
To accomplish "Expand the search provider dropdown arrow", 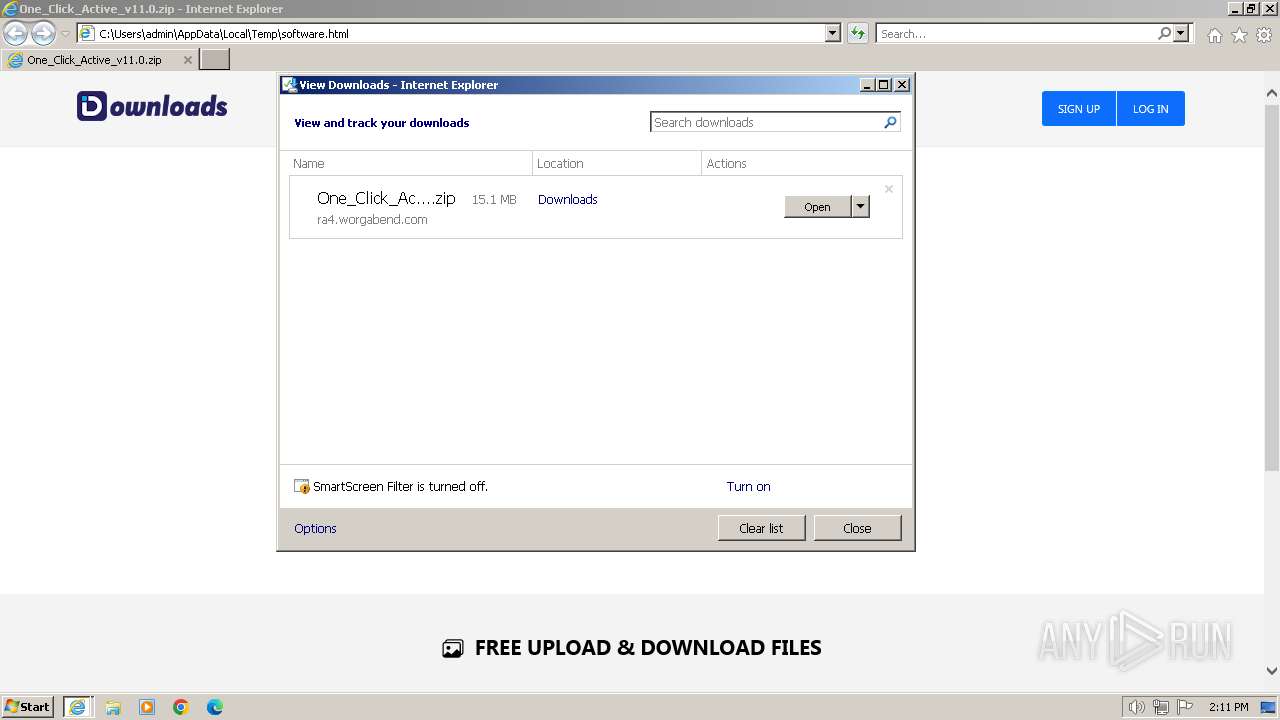I will point(1181,33).
